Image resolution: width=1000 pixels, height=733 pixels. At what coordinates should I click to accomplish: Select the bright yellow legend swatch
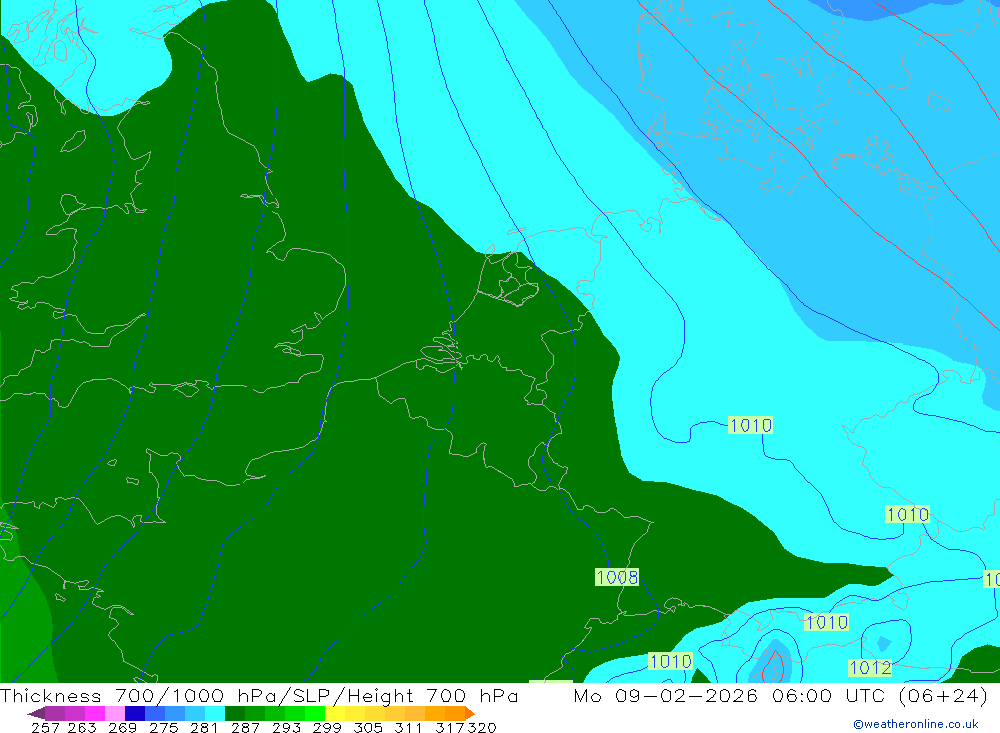335,713
